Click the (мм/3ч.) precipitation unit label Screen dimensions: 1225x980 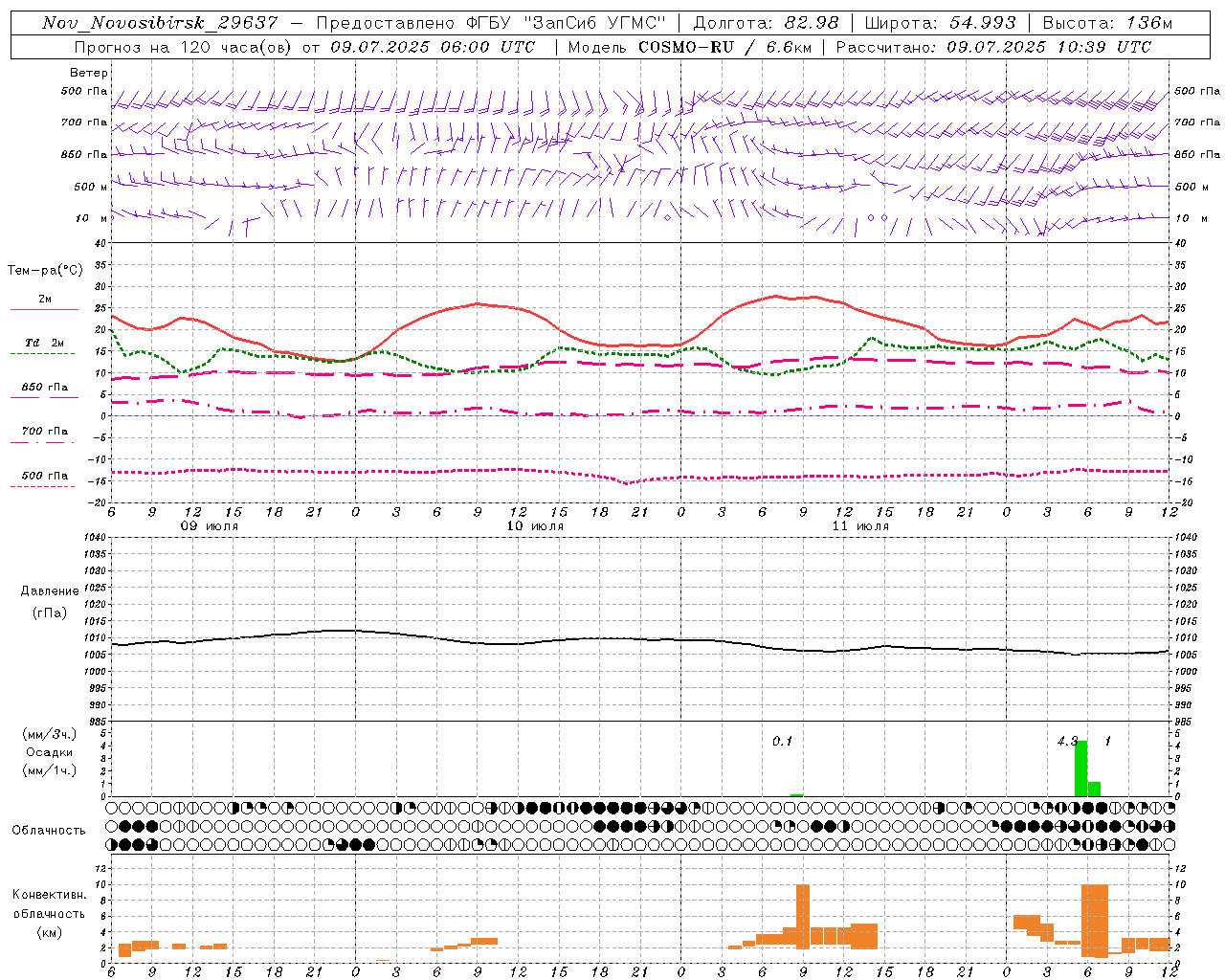[50, 734]
